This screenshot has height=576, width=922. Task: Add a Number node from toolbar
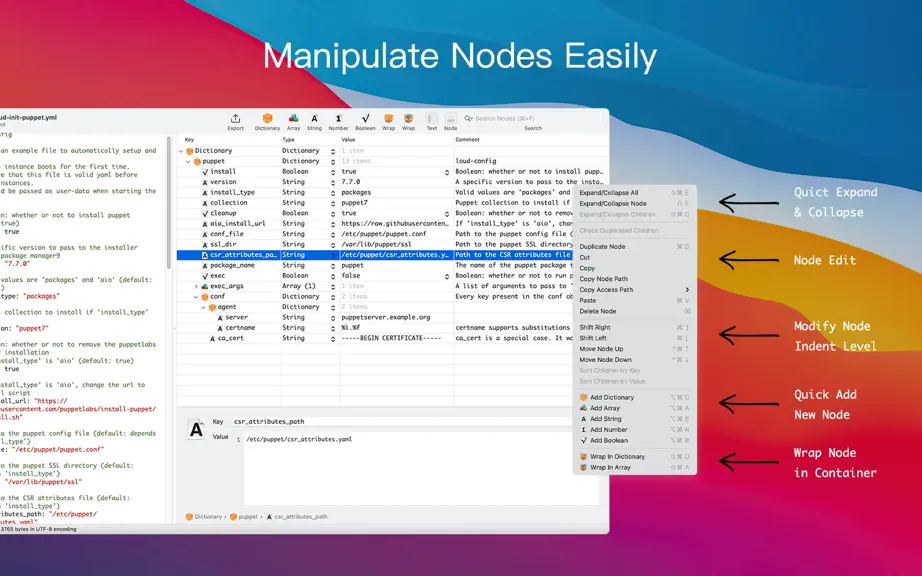tap(338, 122)
